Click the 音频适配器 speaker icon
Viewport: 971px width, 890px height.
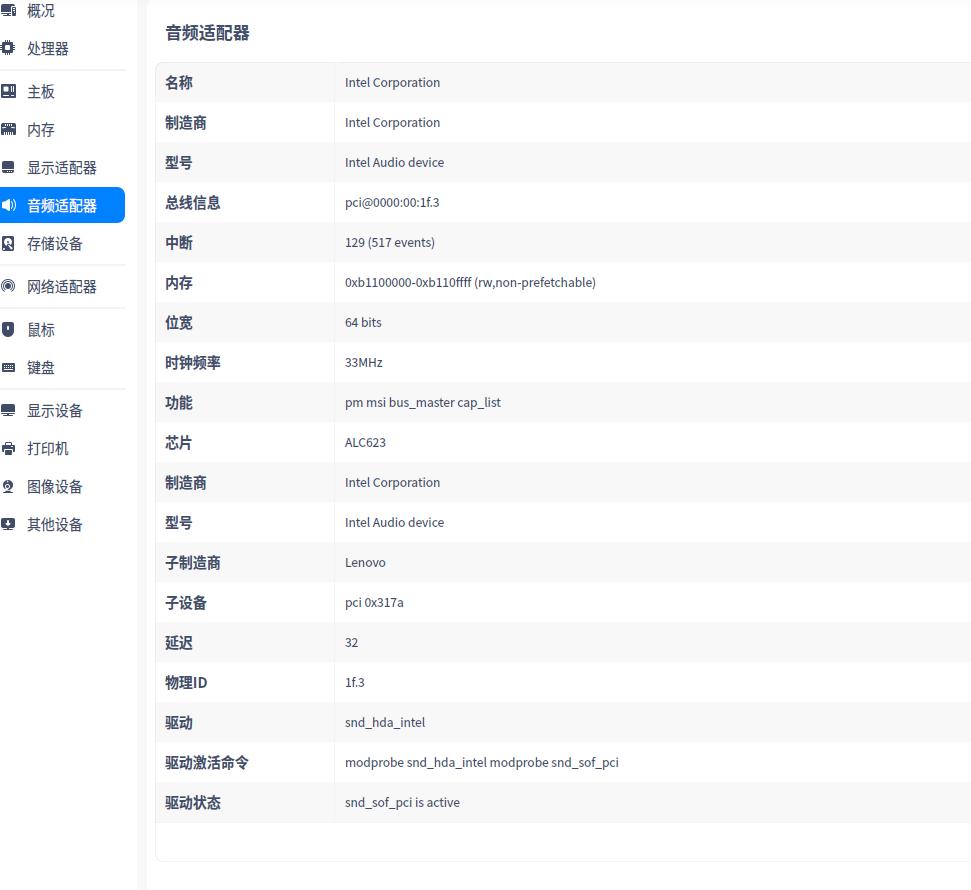pyautogui.click(x=8, y=205)
